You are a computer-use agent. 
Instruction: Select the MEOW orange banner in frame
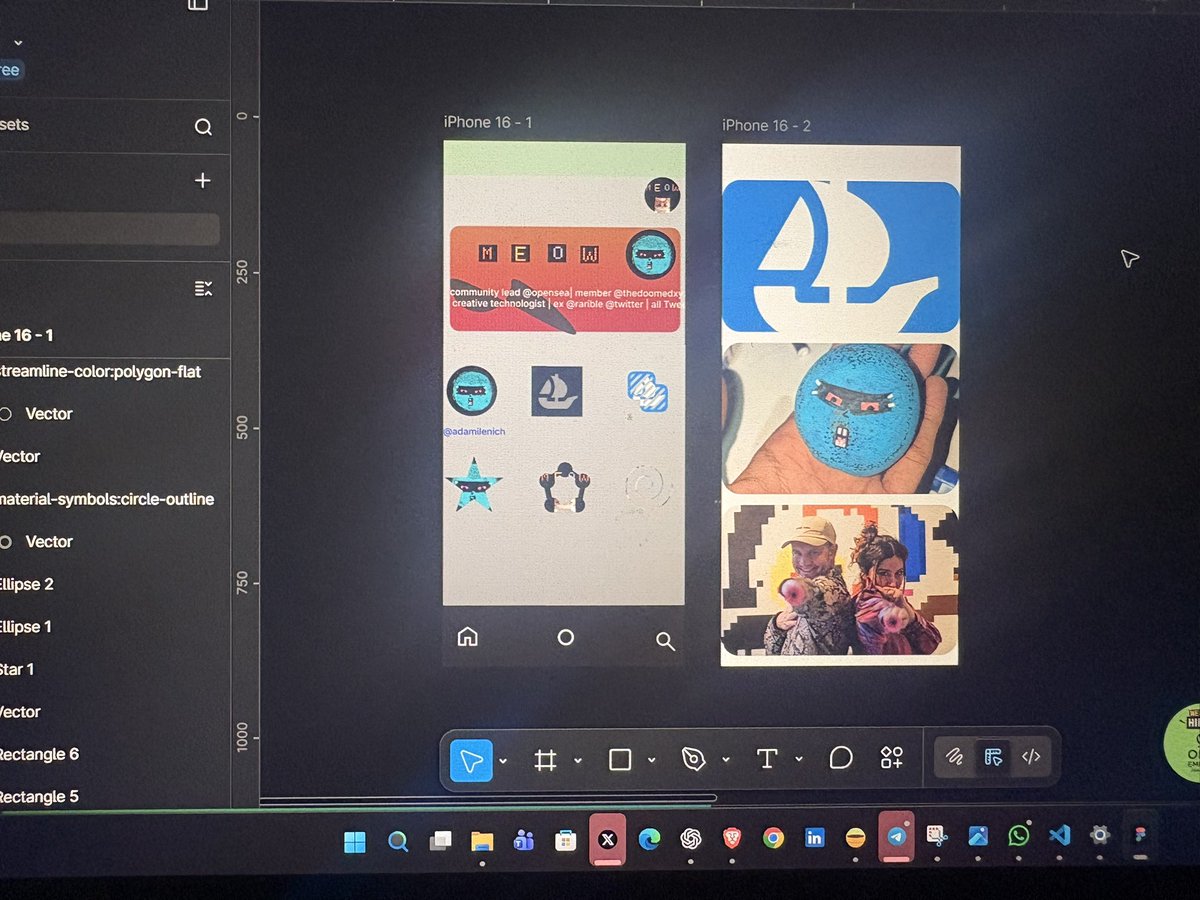tap(565, 279)
